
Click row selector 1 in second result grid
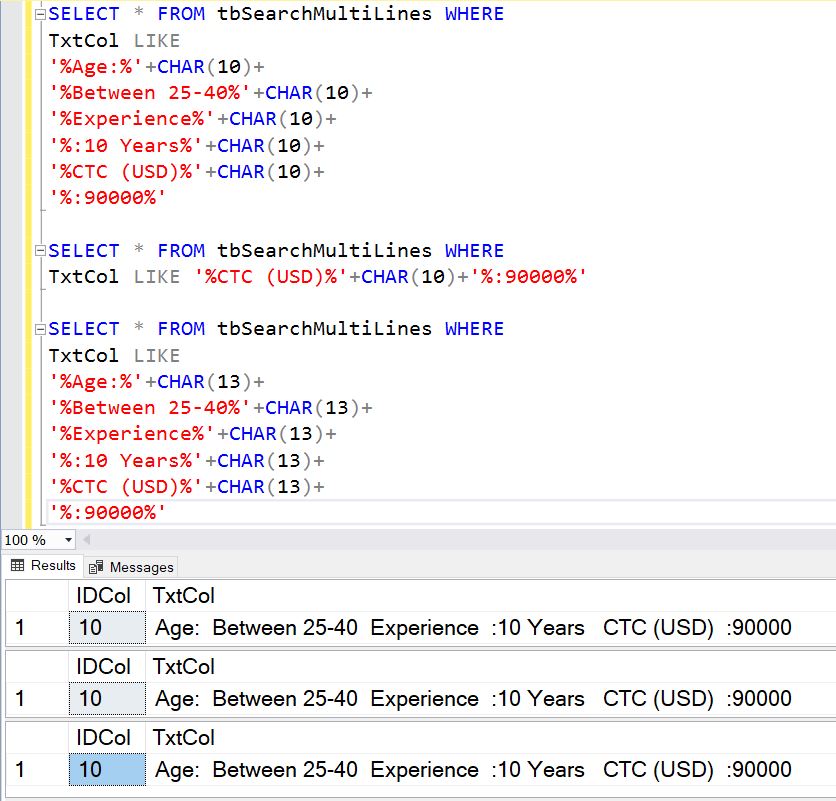click(x=20, y=698)
